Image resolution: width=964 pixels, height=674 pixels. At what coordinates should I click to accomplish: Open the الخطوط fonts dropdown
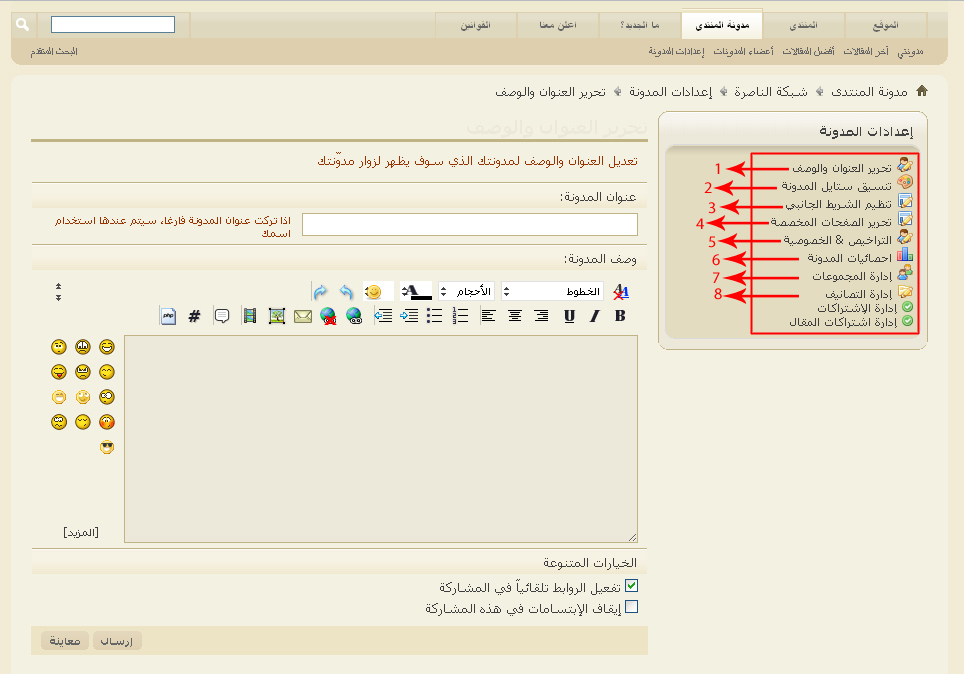(x=552, y=291)
